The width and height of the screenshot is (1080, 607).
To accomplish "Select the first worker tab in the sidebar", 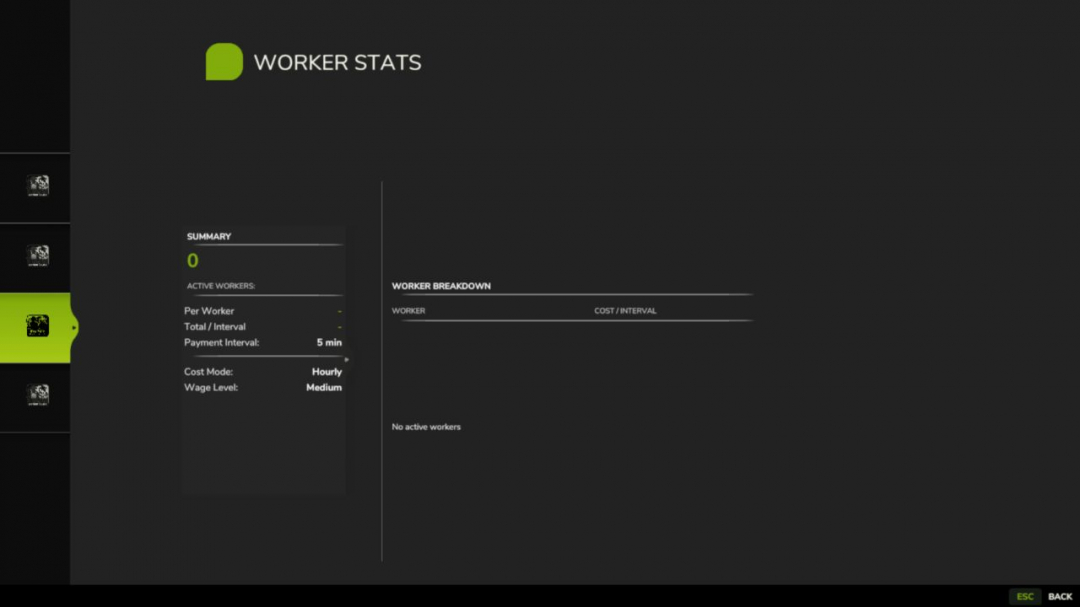I will click(x=37, y=187).
